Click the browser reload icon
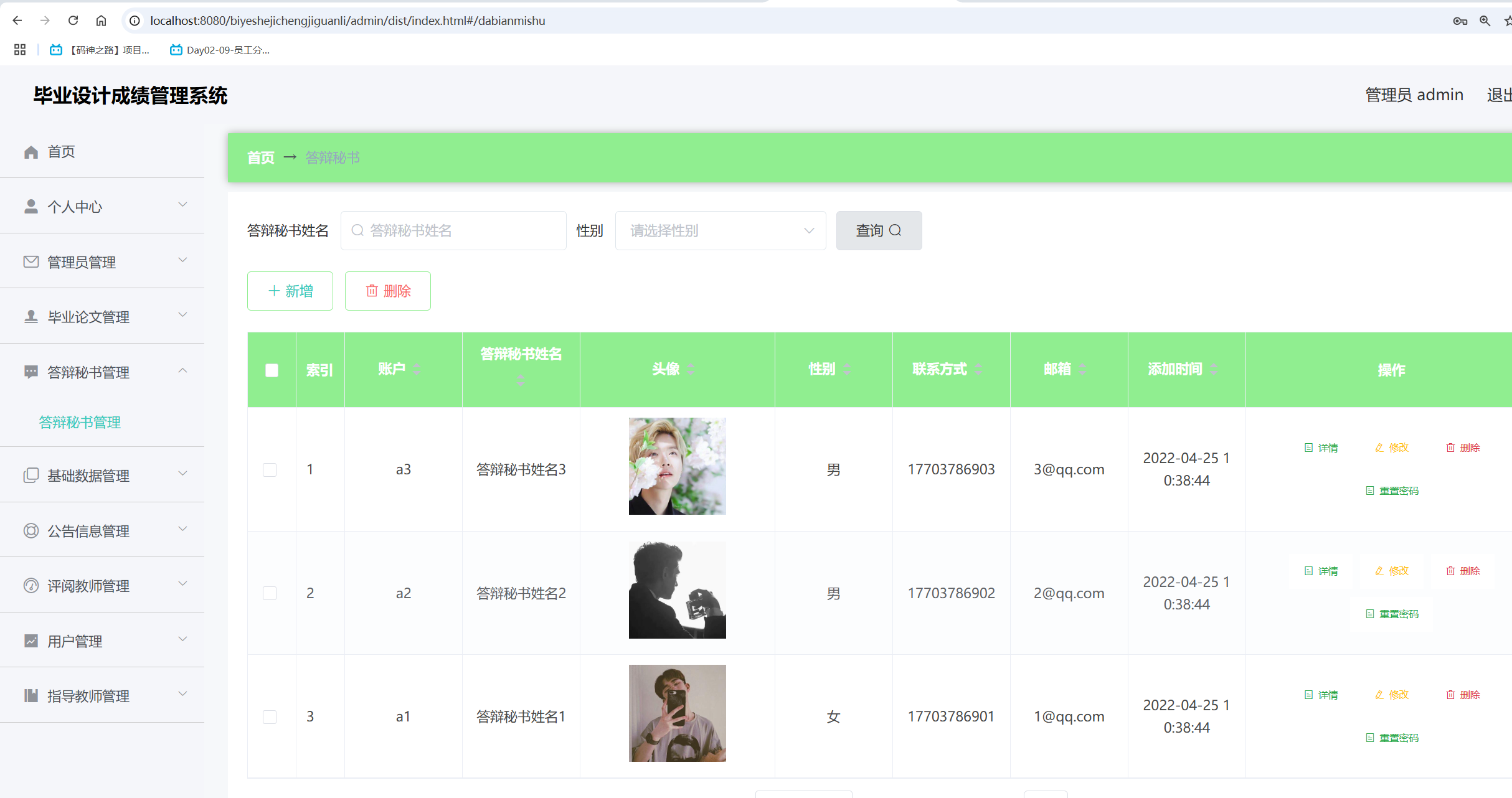The width and height of the screenshot is (1512, 798). (73, 21)
